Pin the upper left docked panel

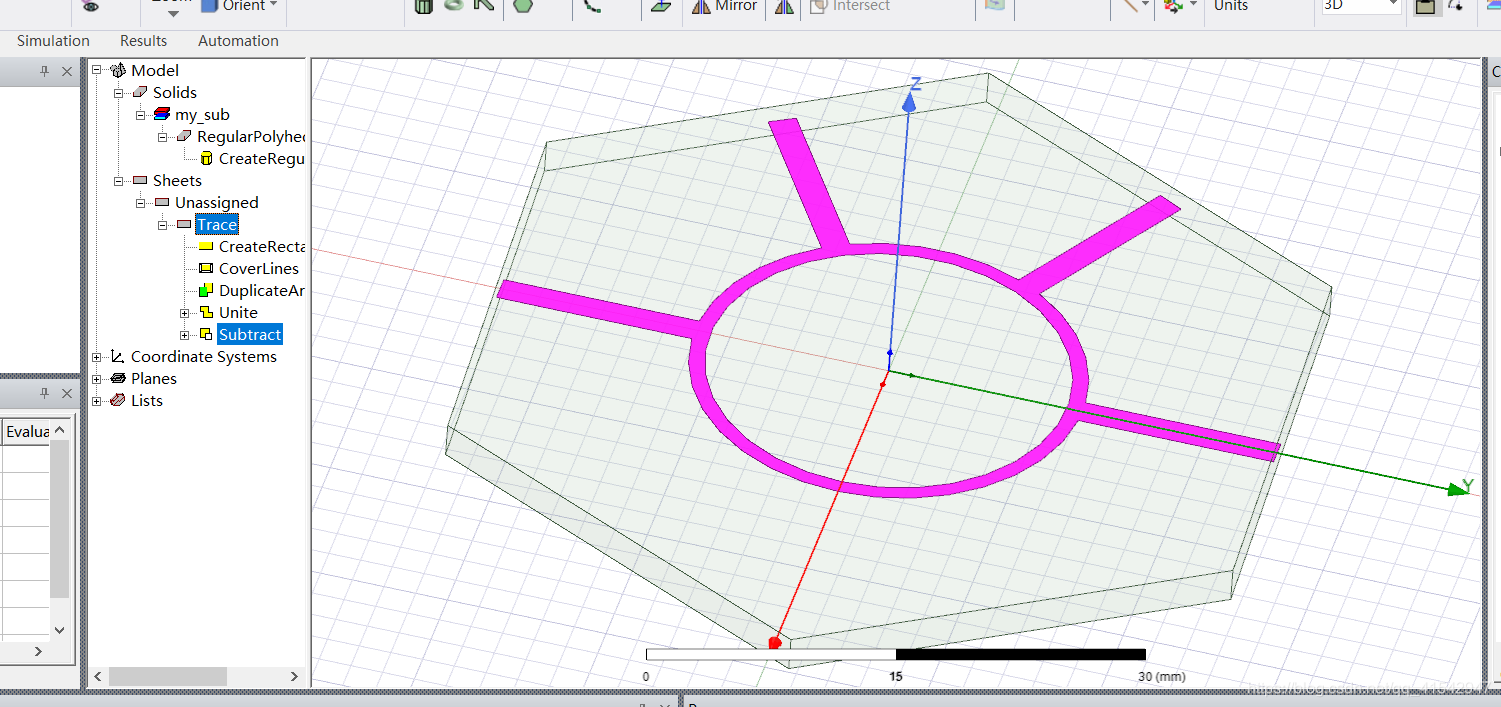click(44, 71)
